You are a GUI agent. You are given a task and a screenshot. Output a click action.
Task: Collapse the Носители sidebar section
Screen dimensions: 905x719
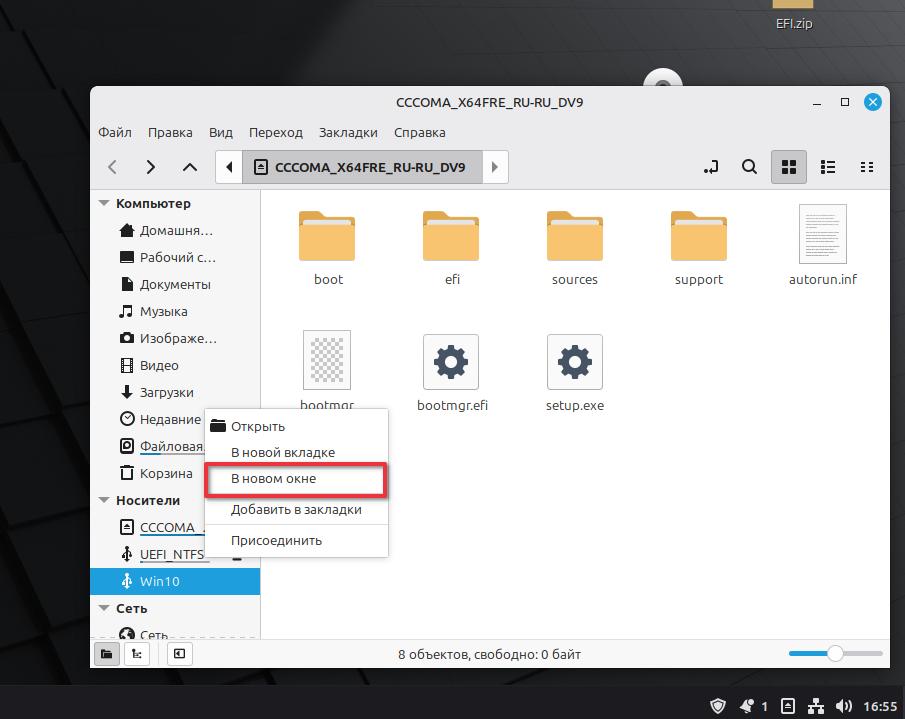coord(104,501)
